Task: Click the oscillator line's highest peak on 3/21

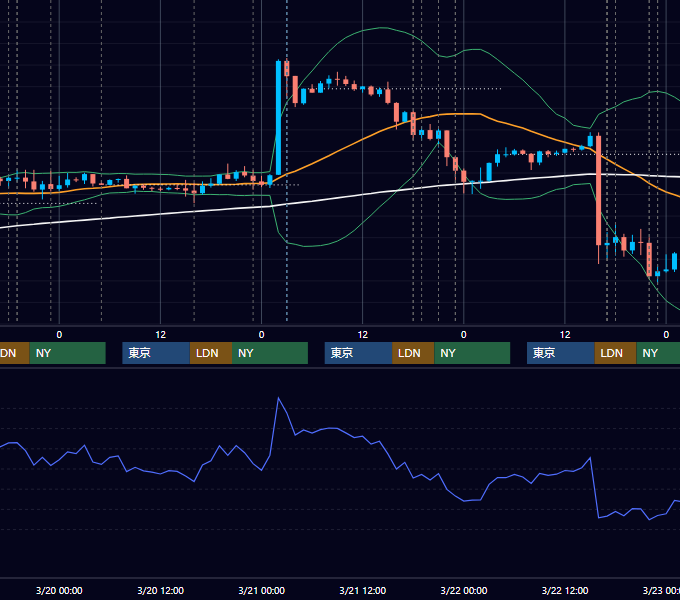Action: click(278, 398)
